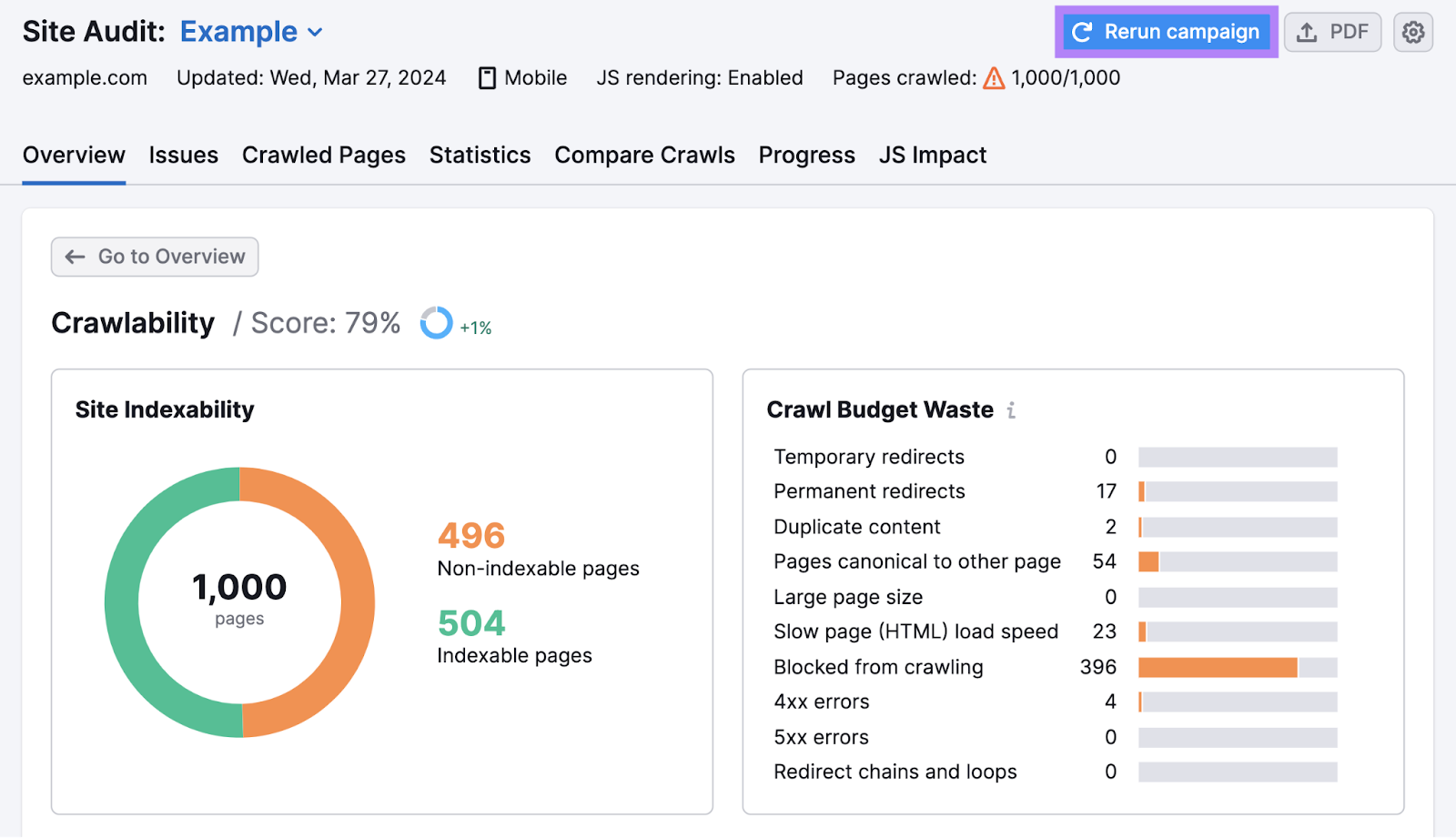Click the 496 Non-indexable pages count
This screenshot has width=1456, height=838.
point(471,536)
